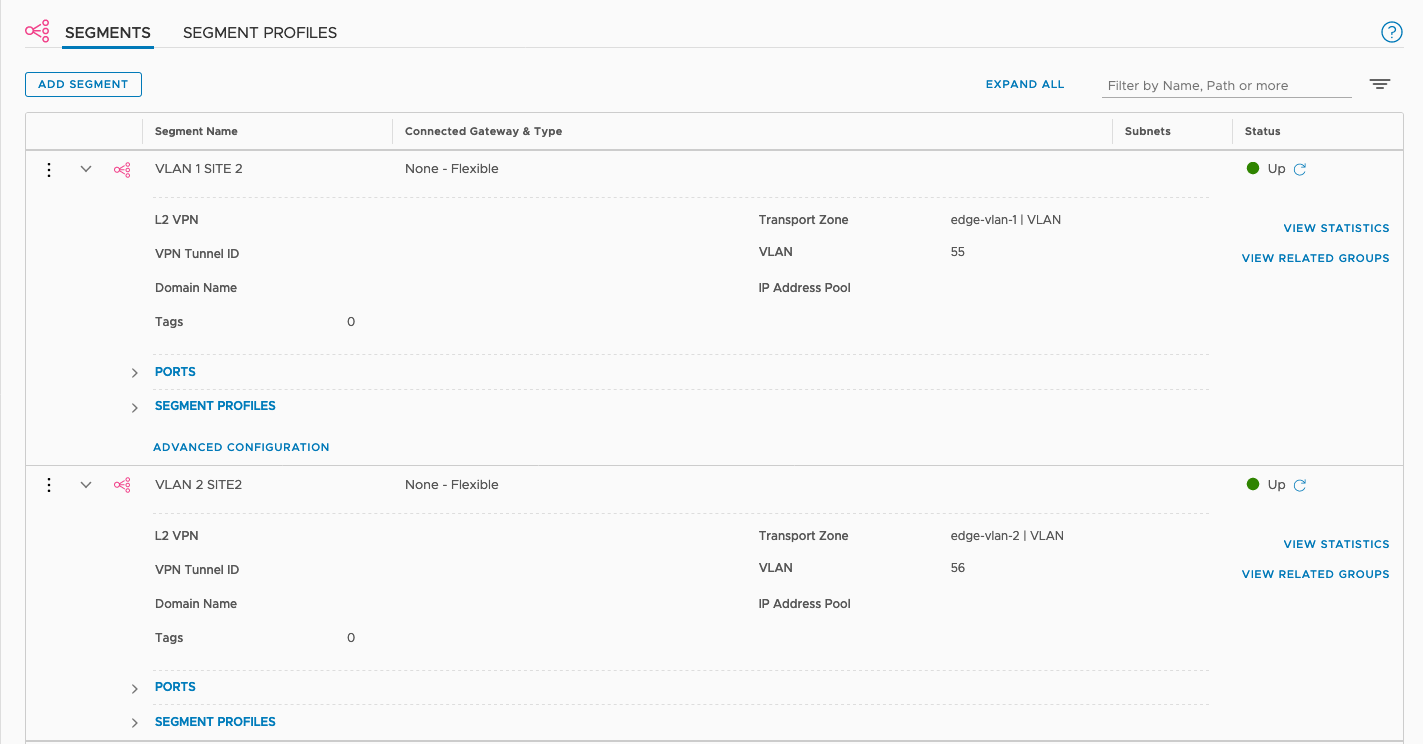Viewport: 1423px width, 744px height.
Task: Focus the Filter by Name search field
Action: pyautogui.click(x=1226, y=86)
